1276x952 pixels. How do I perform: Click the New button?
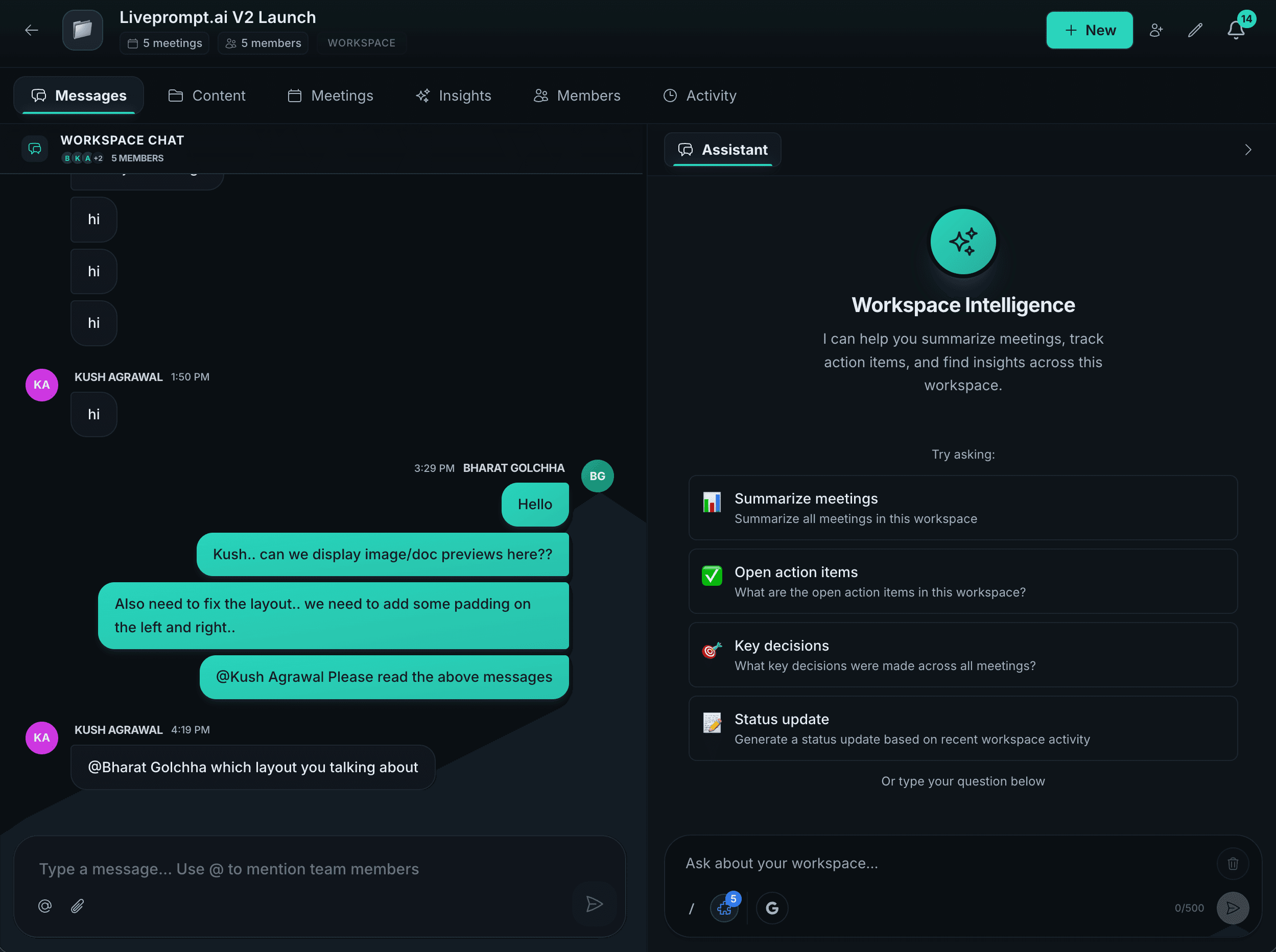[1089, 30]
